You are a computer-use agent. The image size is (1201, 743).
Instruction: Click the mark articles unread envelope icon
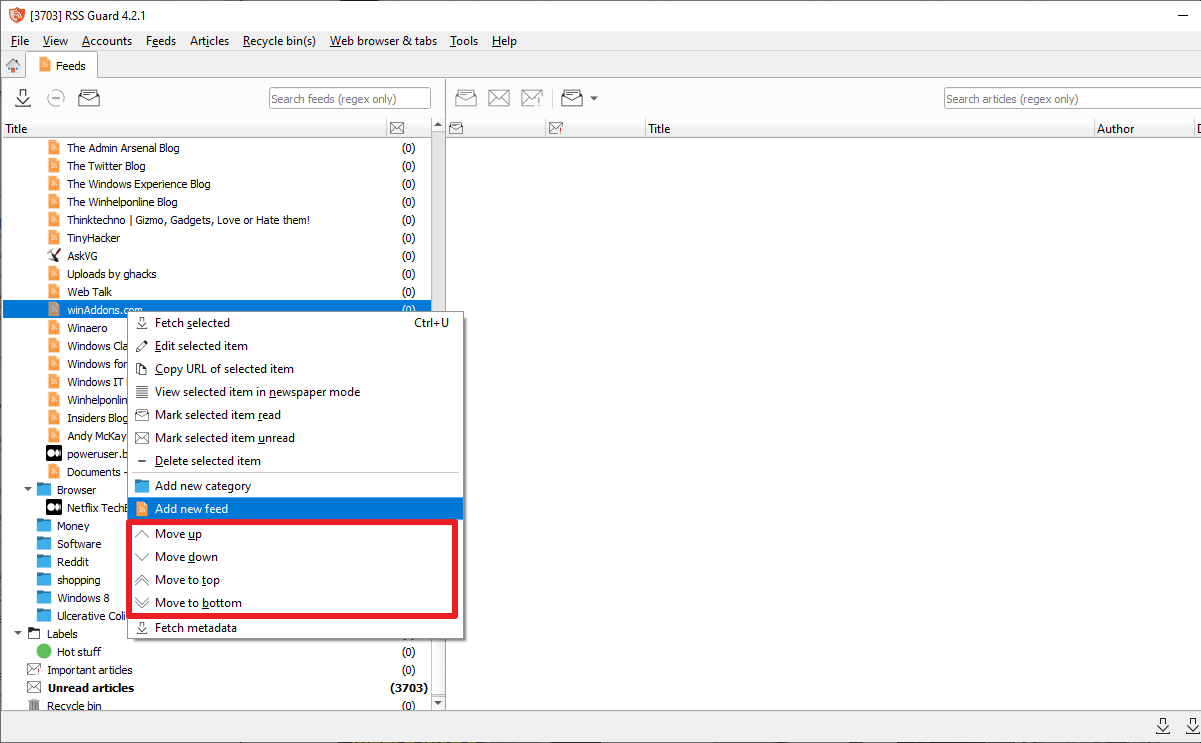499,98
